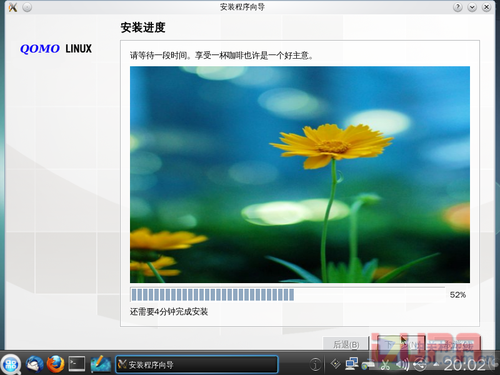500x375 pixels.
Task: Switch to the 安装程序向导 taskbar entry
Action: click(197, 364)
